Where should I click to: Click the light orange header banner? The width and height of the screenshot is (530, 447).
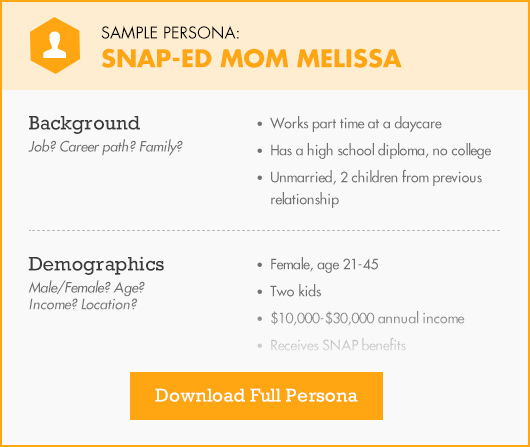pyautogui.click(x=265, y=46)
